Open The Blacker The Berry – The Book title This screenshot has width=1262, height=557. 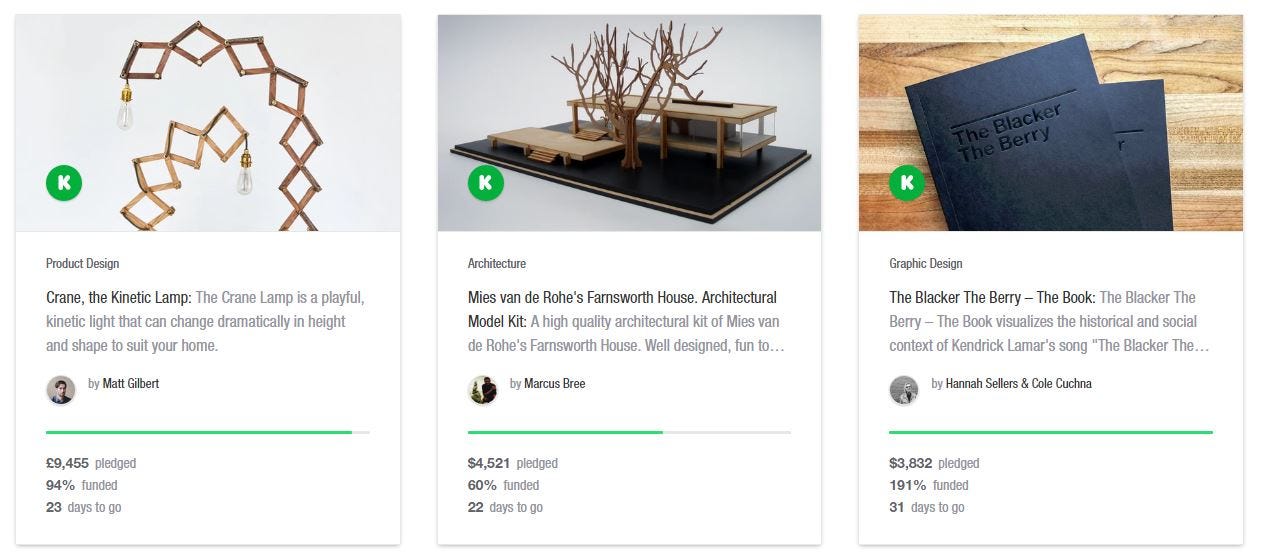click(990, 298)
